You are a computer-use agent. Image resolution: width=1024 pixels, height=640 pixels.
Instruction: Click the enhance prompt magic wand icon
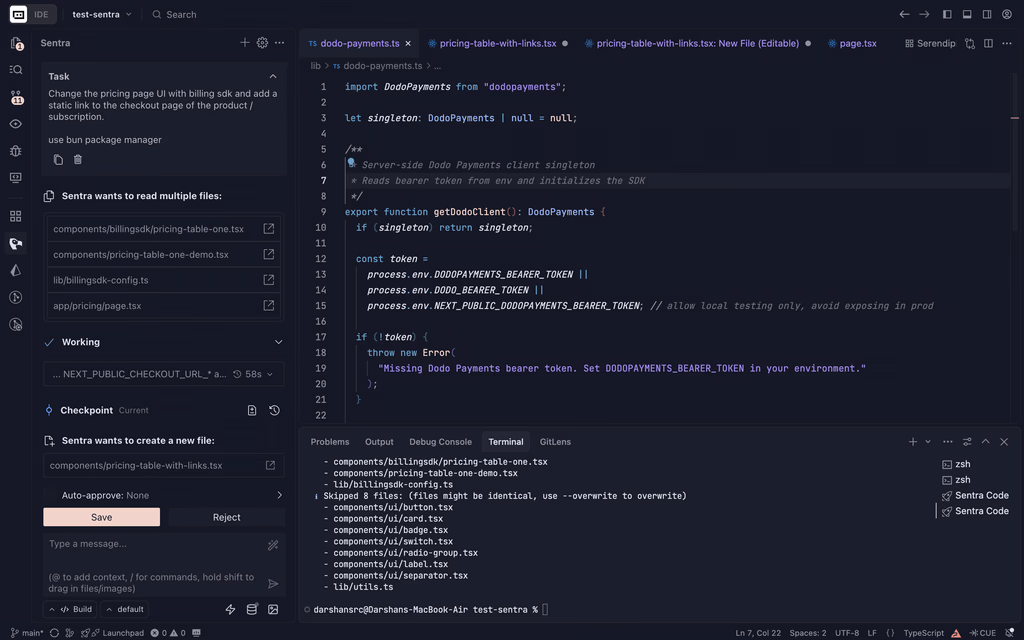(x=273, y=545)
